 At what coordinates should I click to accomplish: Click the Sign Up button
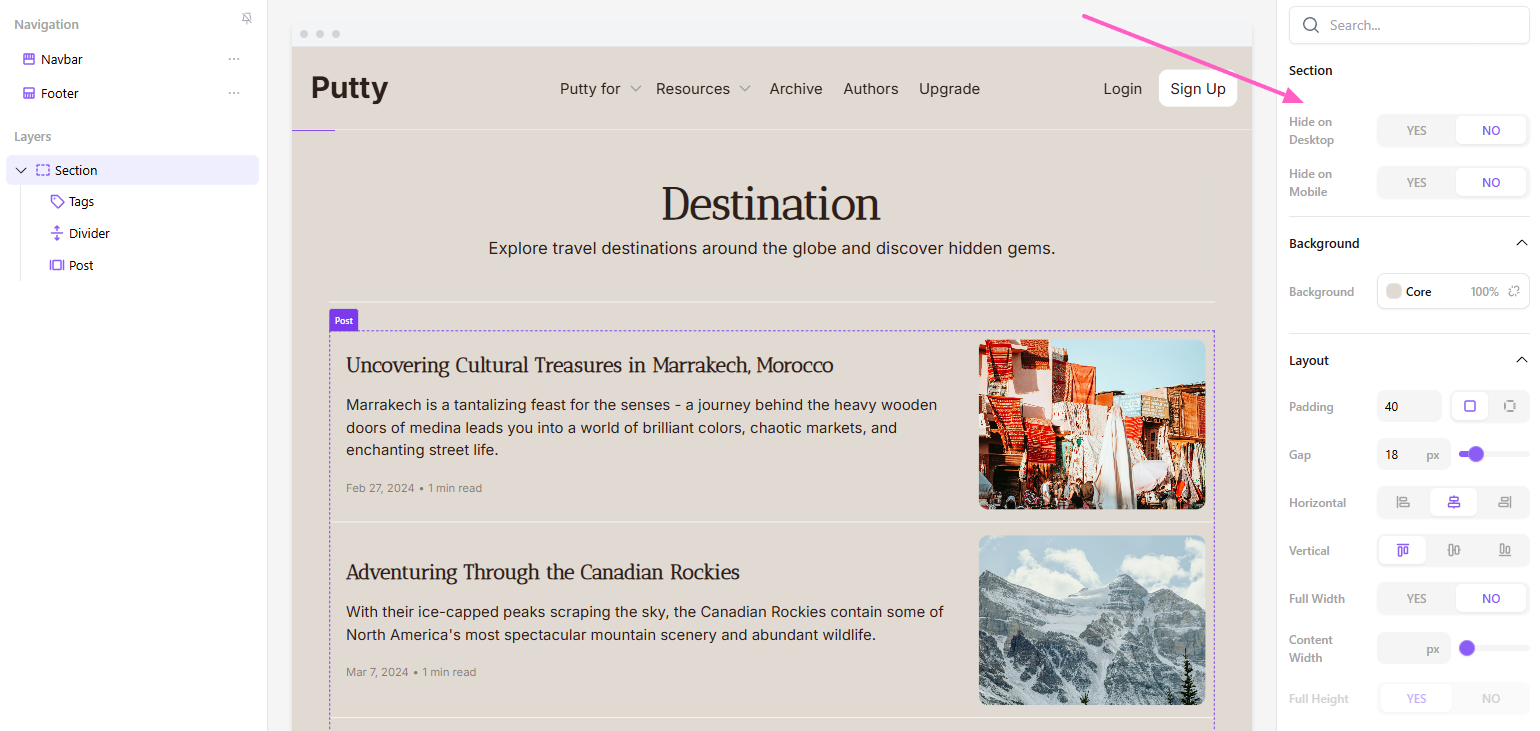(x=1197, y=88)
